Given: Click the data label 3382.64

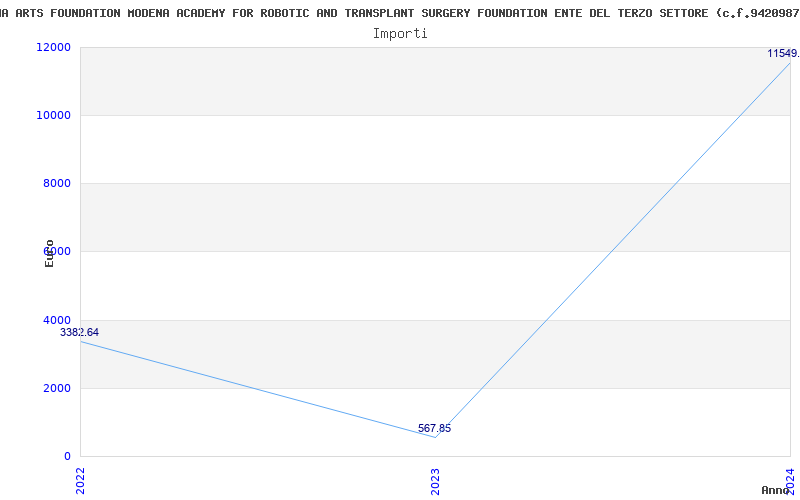Looking at the screenshot, I should (x=80, y=332).
